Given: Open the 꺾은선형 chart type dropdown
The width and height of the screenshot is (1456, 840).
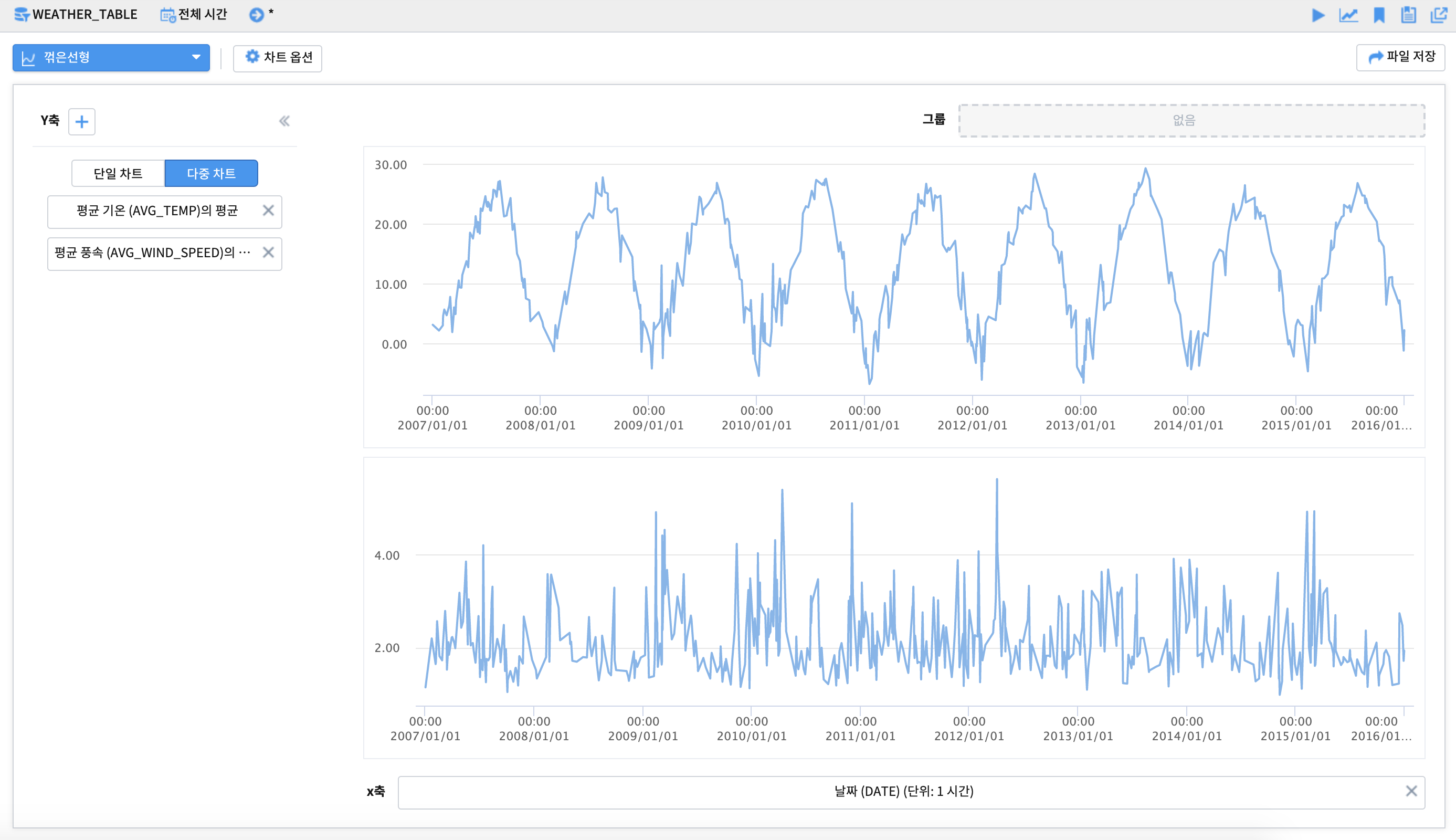Looking at the screenshot, I should point(111,58).
